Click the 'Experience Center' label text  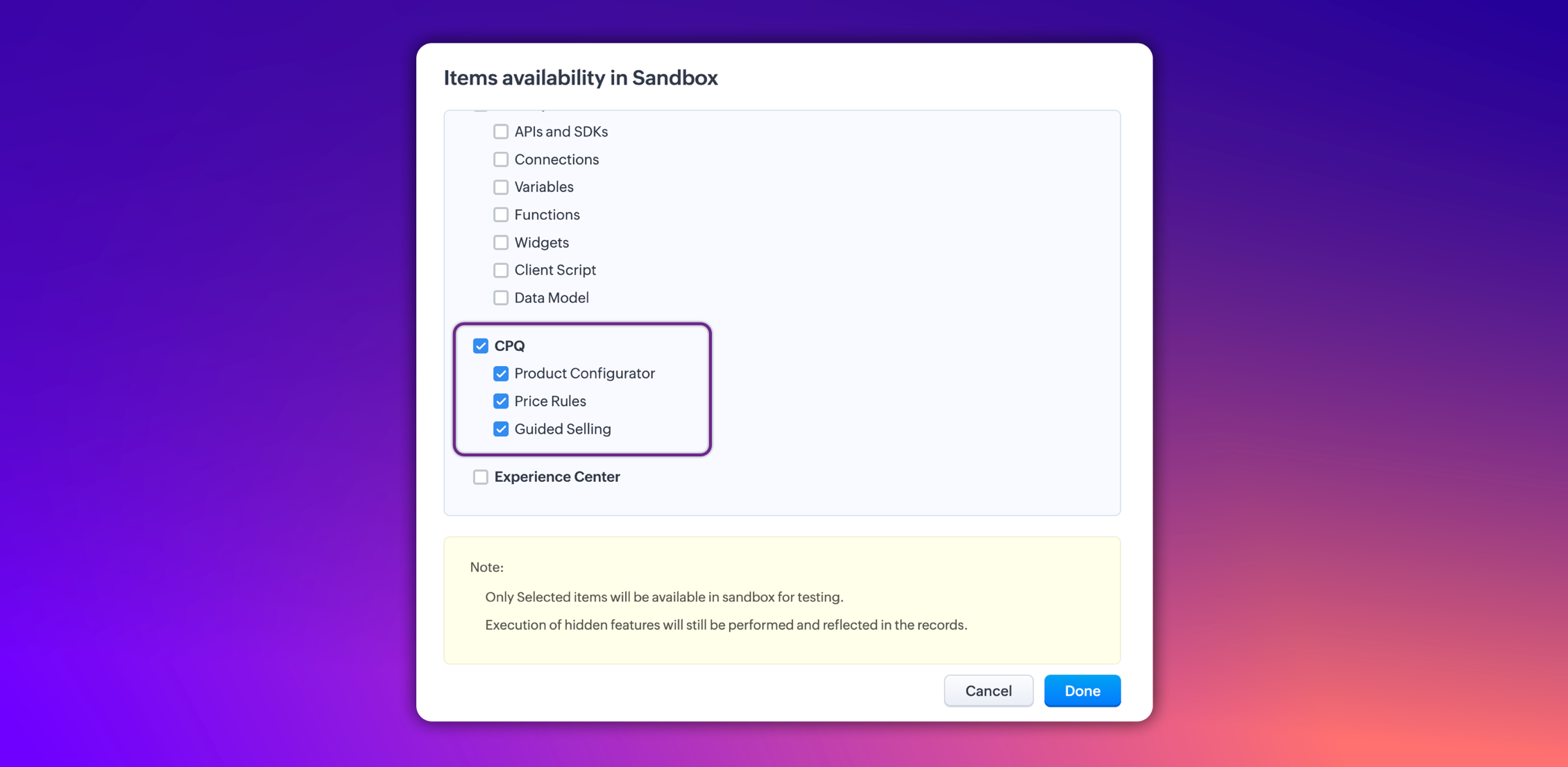click(x=556, y=477)
